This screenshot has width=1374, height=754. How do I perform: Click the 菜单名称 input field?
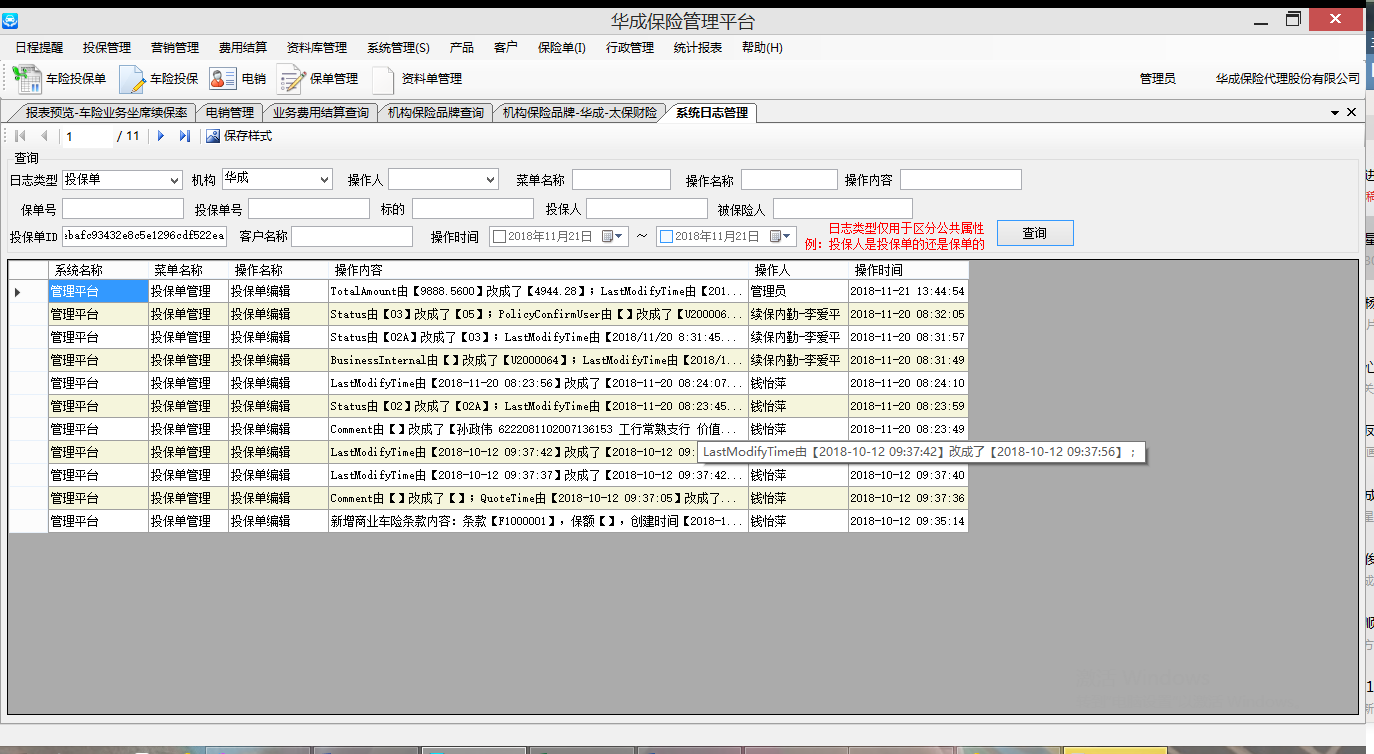click(x=621, y=180)
